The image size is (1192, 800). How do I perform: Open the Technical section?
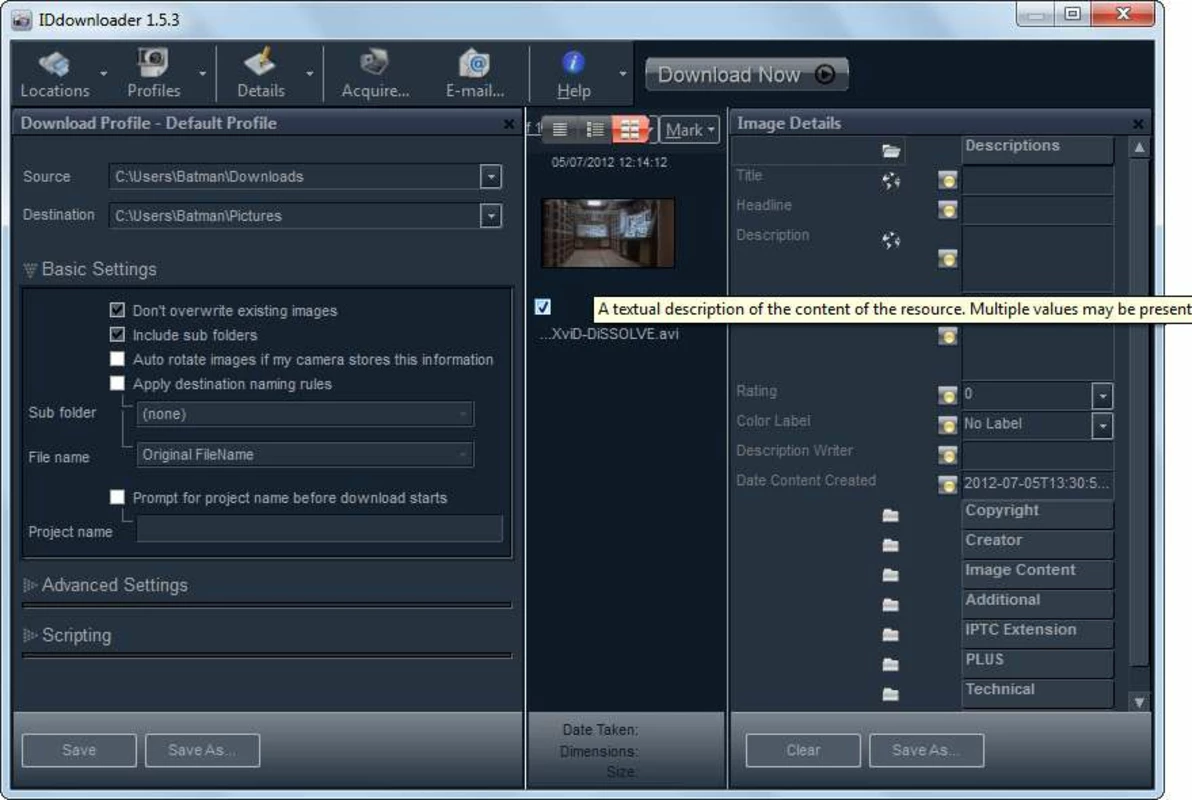pyautogui.click(x=1037, y=693)
